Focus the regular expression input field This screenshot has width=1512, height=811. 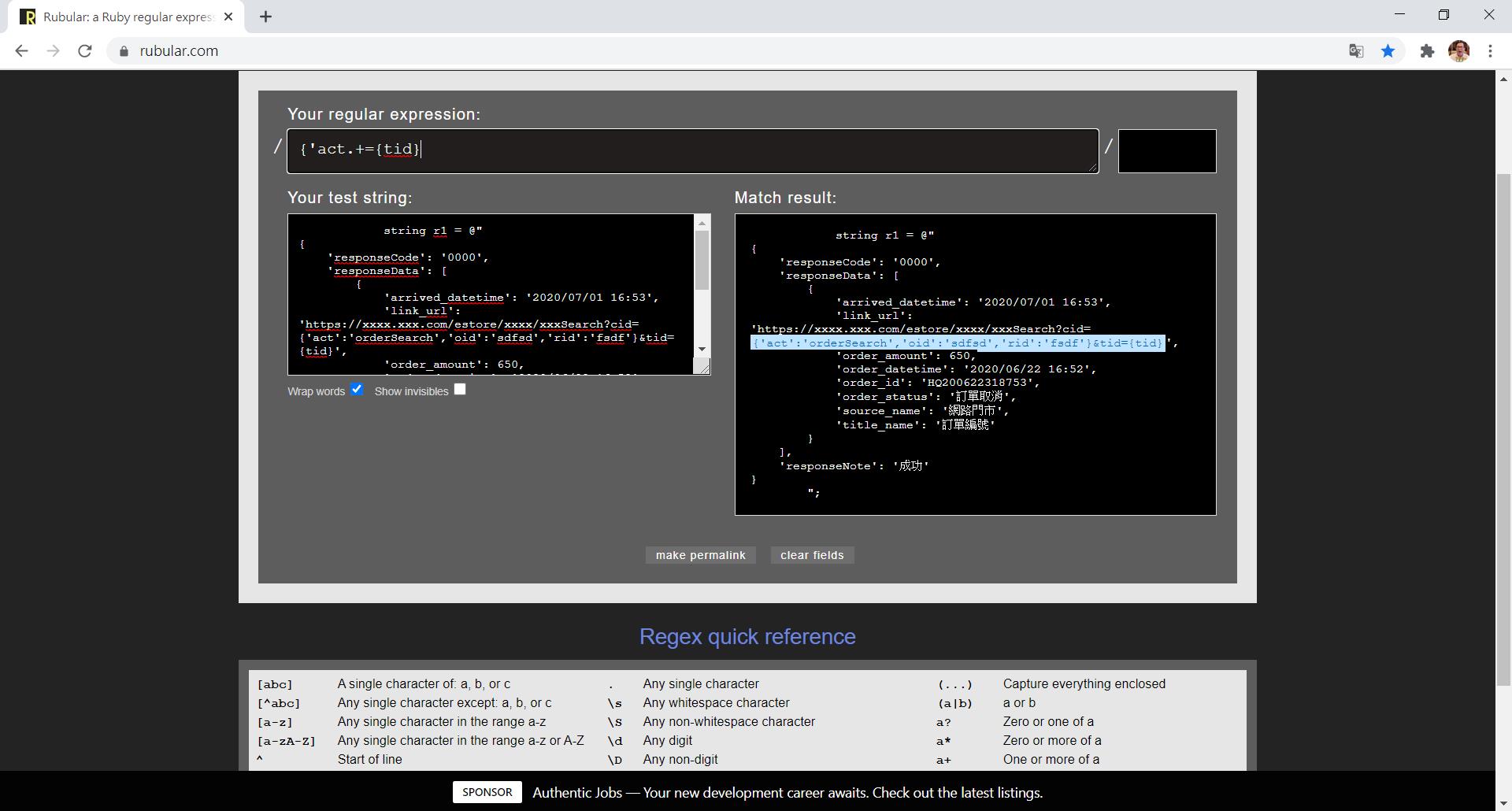coord(692,150)
